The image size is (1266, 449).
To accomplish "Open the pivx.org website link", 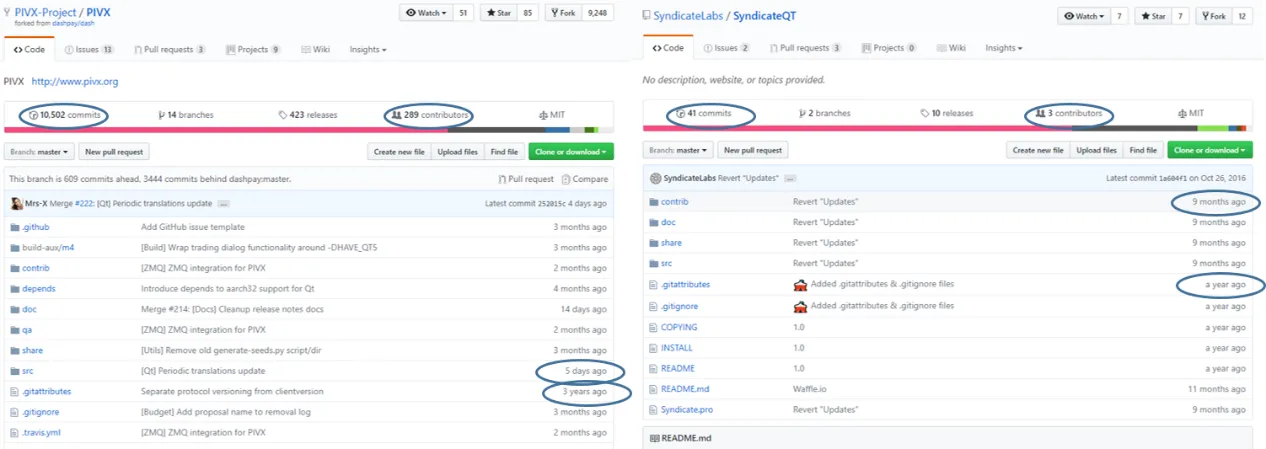I will click(x=75, y=81).
